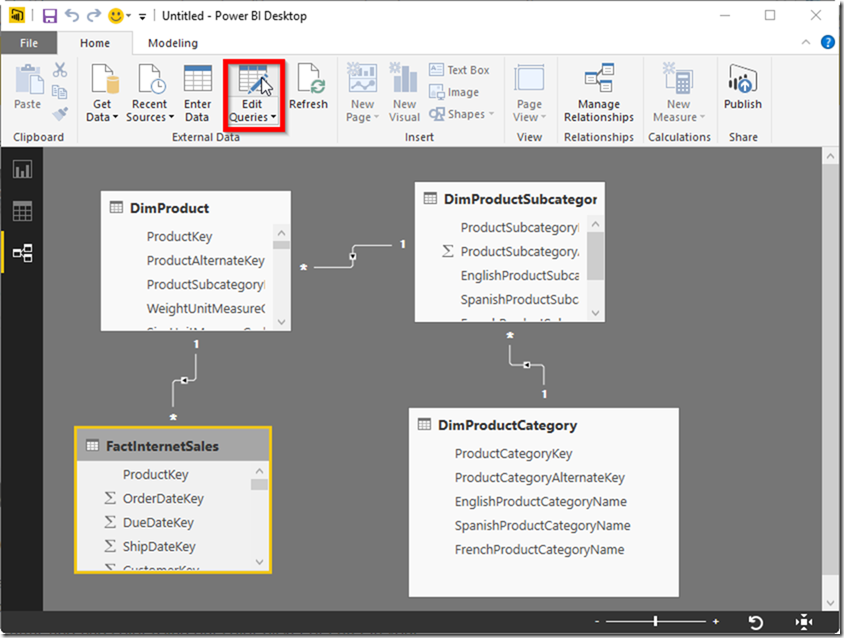Cut selection with the scissors icon
844x638 pixels.
[x=60, y=70]
